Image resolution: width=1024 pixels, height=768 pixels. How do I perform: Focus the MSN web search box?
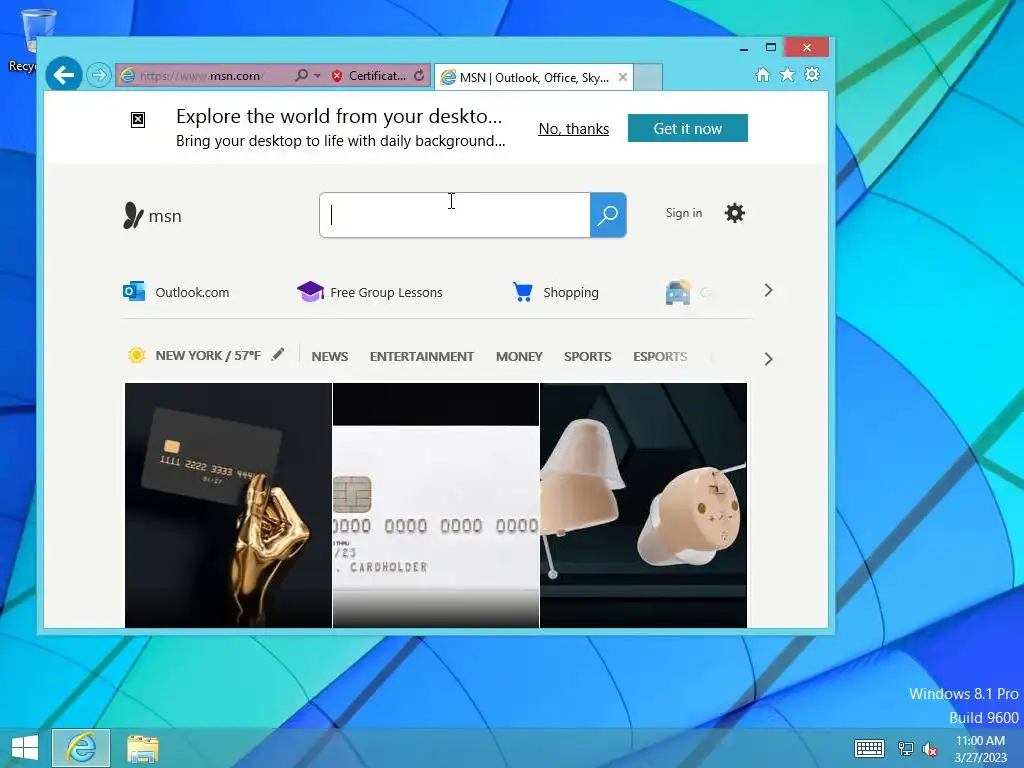[455, 215]
